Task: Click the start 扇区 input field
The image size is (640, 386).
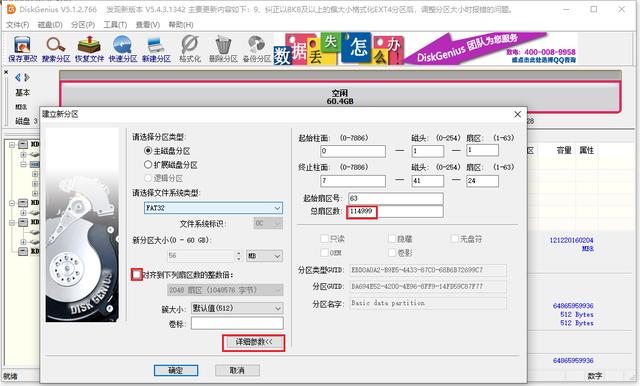Action: coord(482,150)
